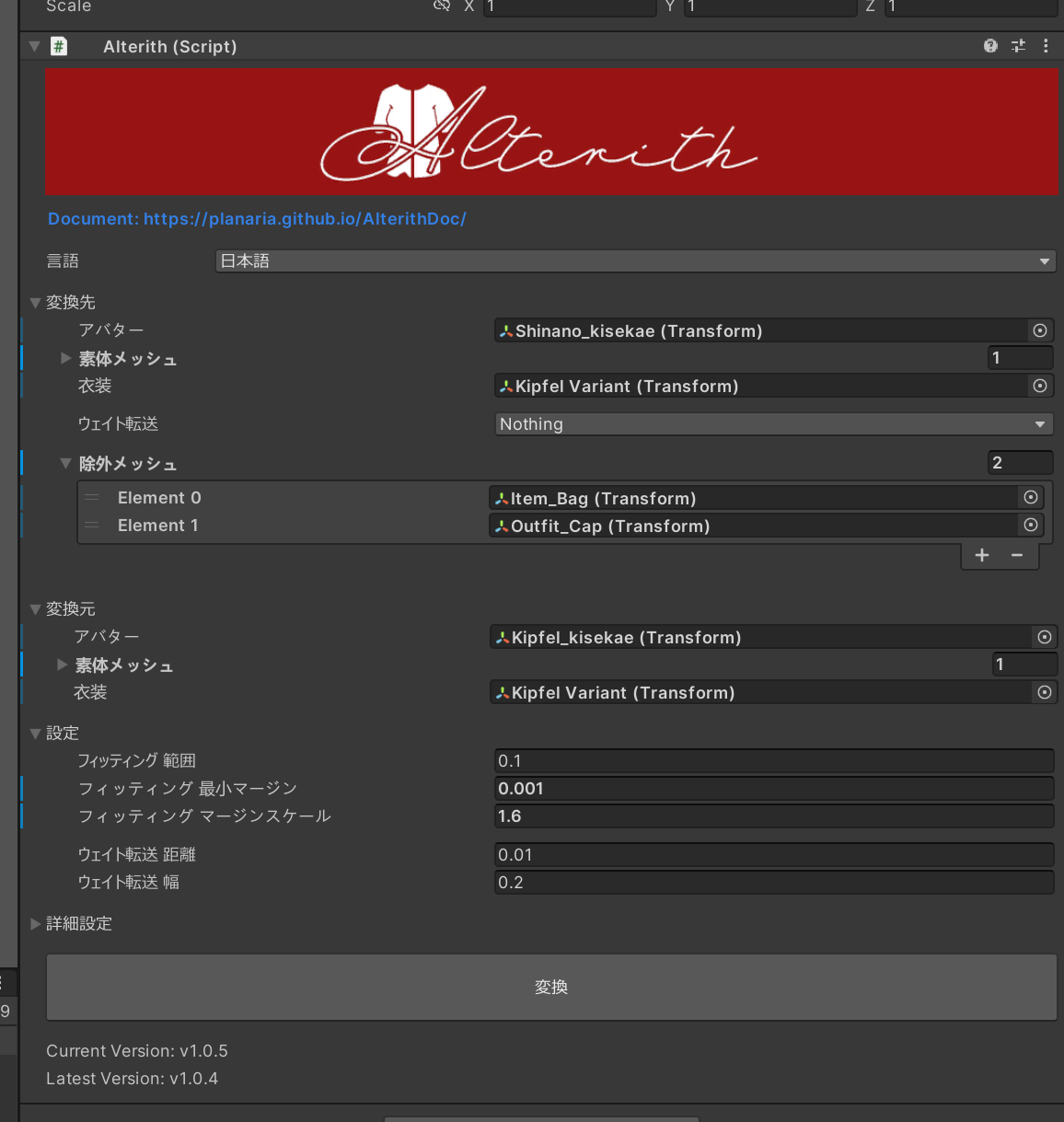Click the フィッティング 範囲 label
This screenshot has height=1122, width=1064.
click(137, 761)
